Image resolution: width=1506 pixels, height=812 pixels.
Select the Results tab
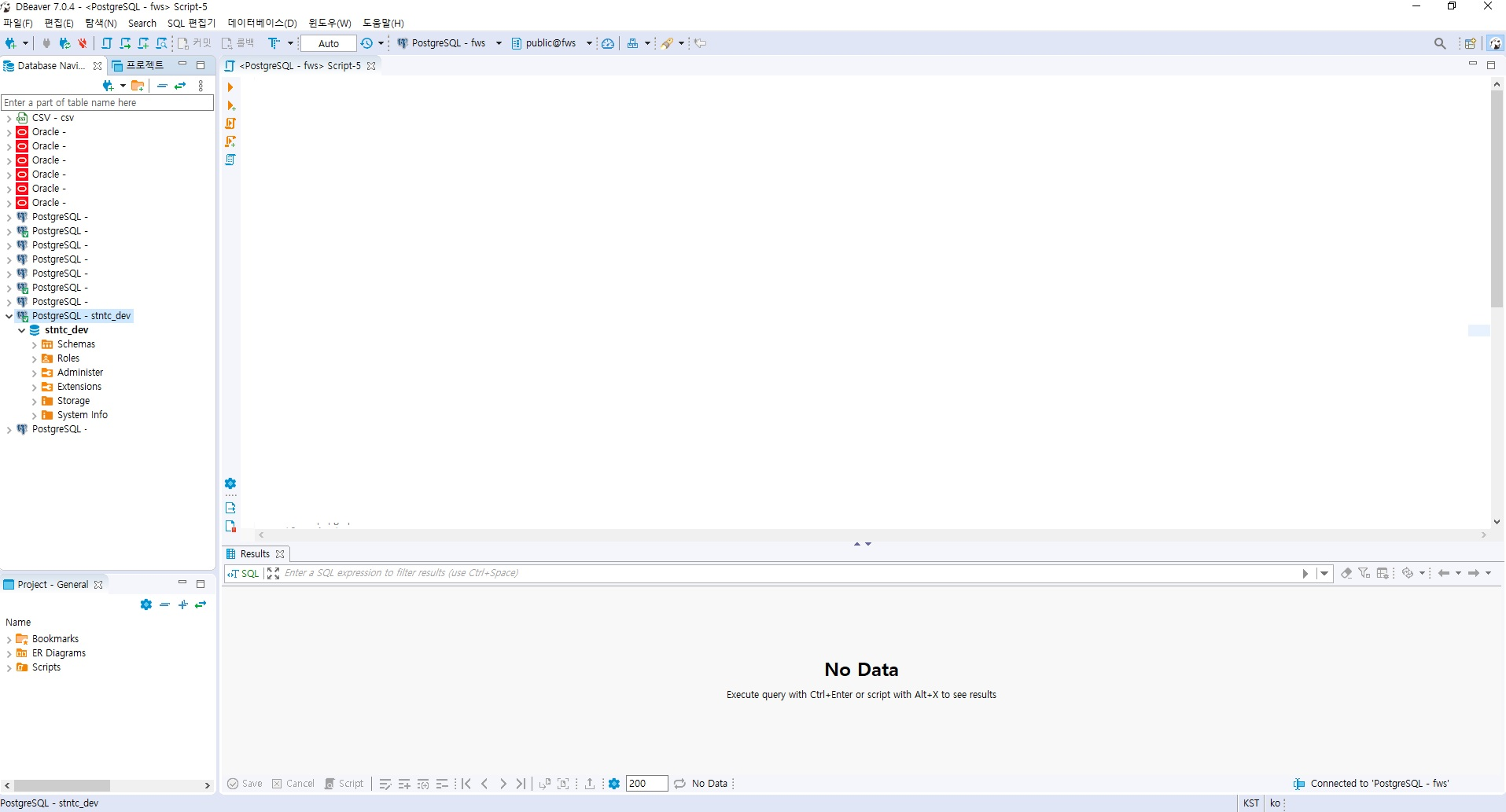(255, 554)
